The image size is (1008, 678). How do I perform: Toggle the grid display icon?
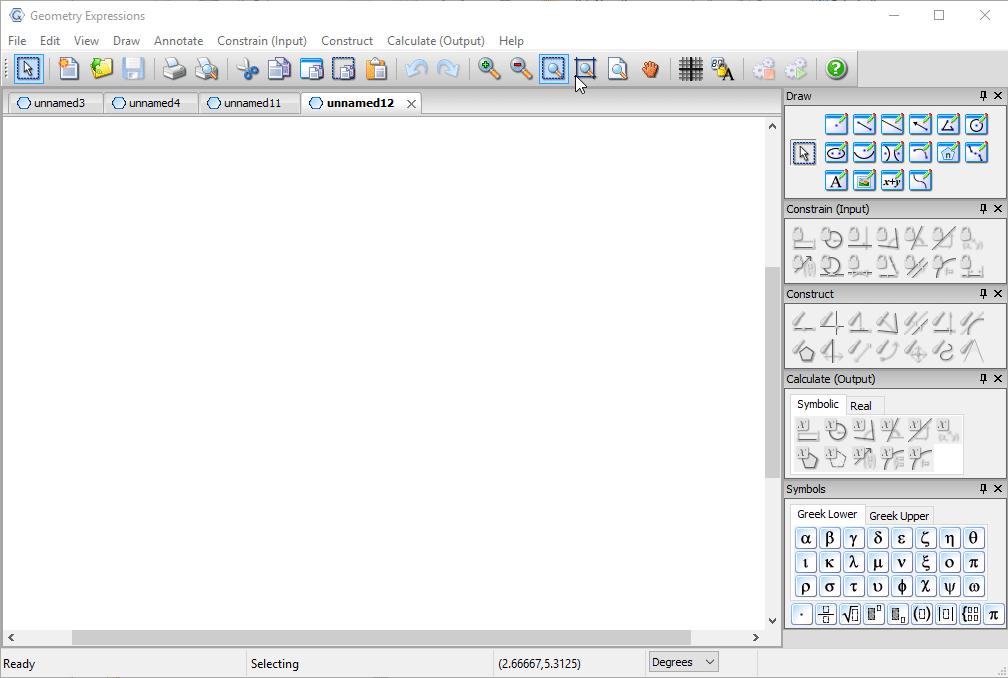point(690,69)
